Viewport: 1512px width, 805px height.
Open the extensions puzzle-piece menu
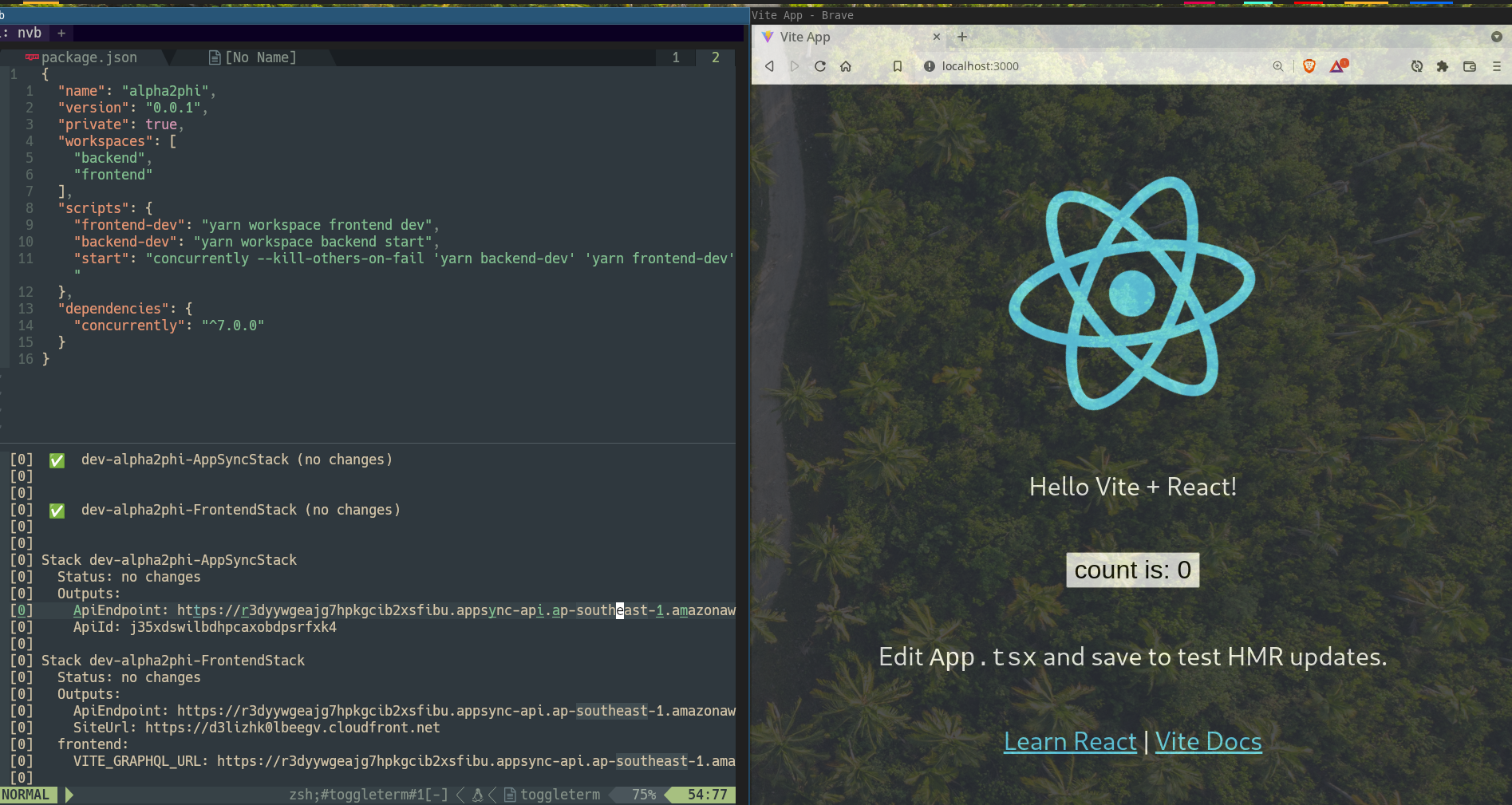(x=1443, y=66)
